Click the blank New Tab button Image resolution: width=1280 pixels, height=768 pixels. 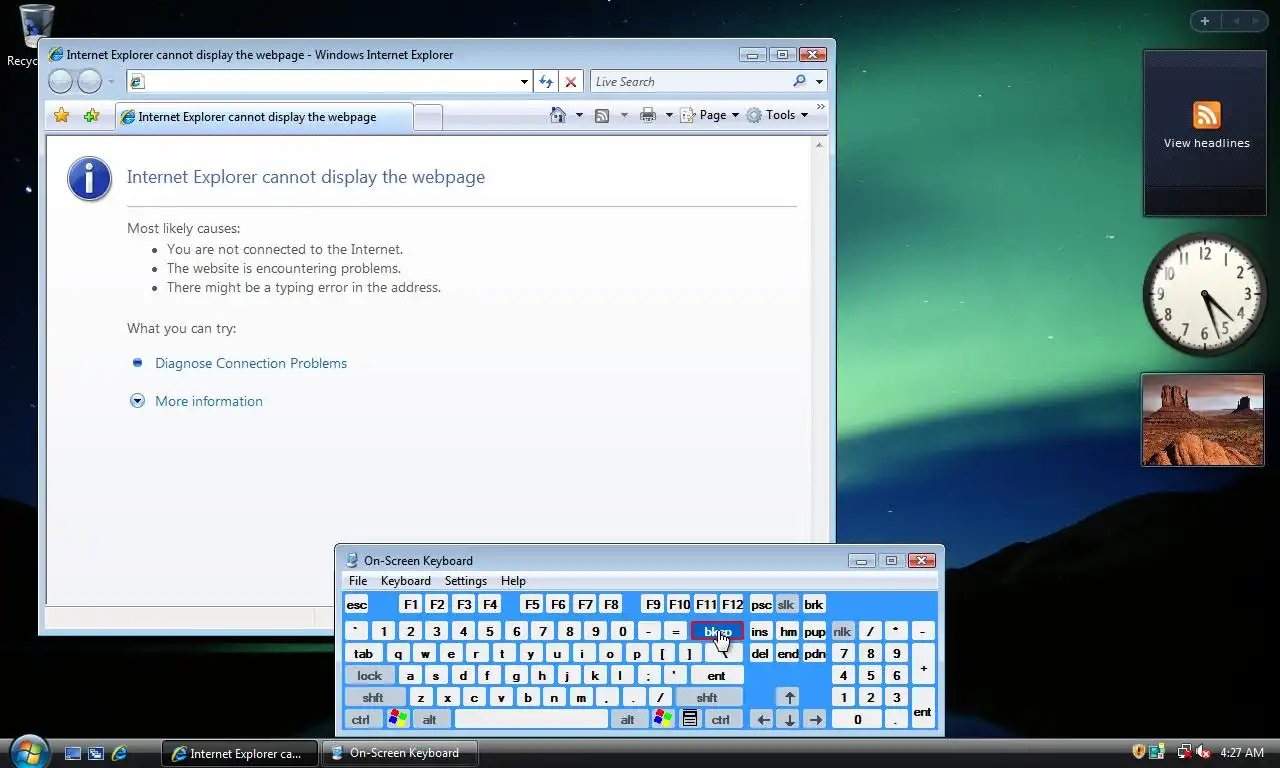428,118
